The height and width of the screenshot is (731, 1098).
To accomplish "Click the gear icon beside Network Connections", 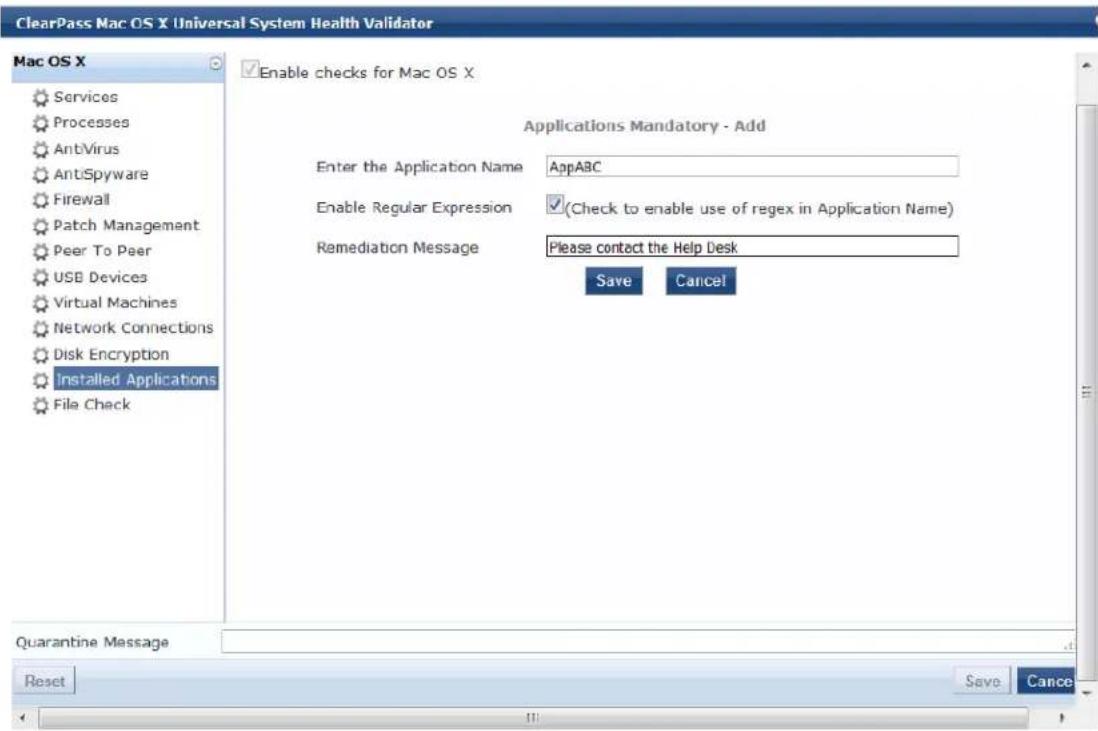I will (41, 328).
